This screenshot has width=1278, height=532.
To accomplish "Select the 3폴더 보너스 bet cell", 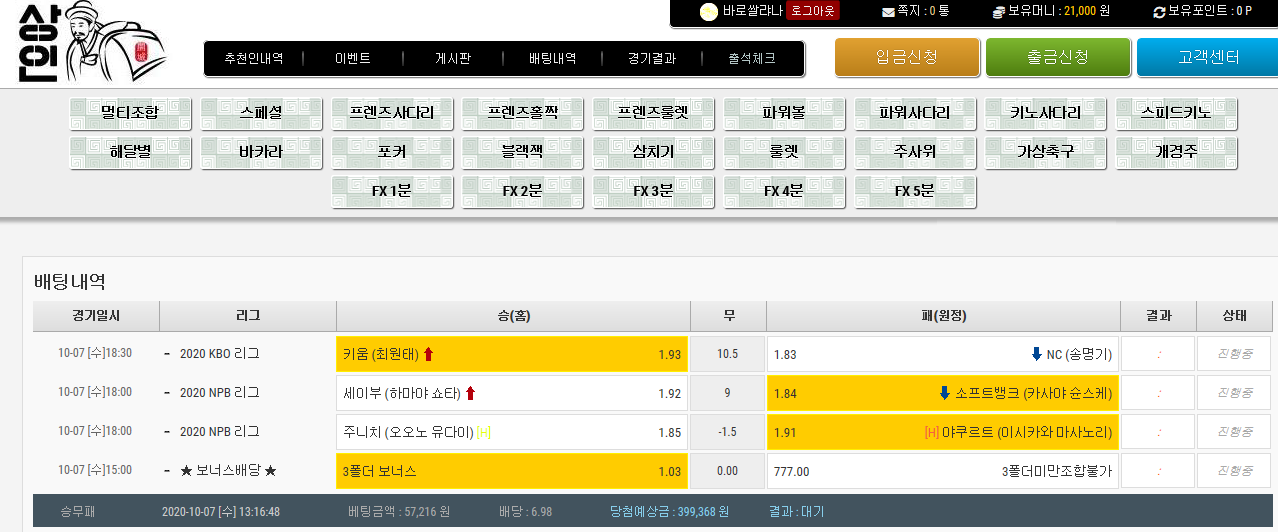I will (x=512, y=471).
